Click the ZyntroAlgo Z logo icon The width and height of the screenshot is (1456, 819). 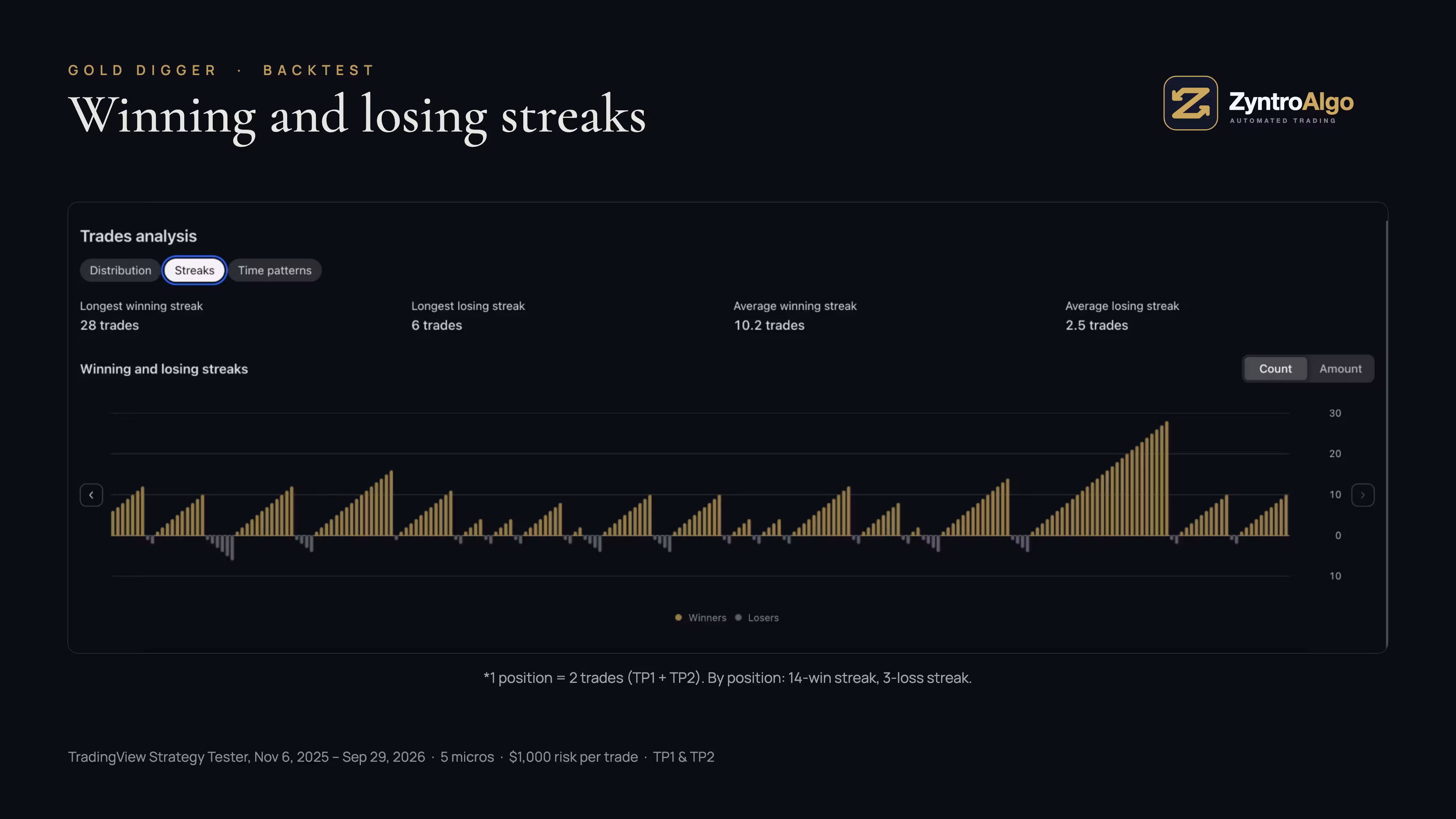tap(1190, 103)
